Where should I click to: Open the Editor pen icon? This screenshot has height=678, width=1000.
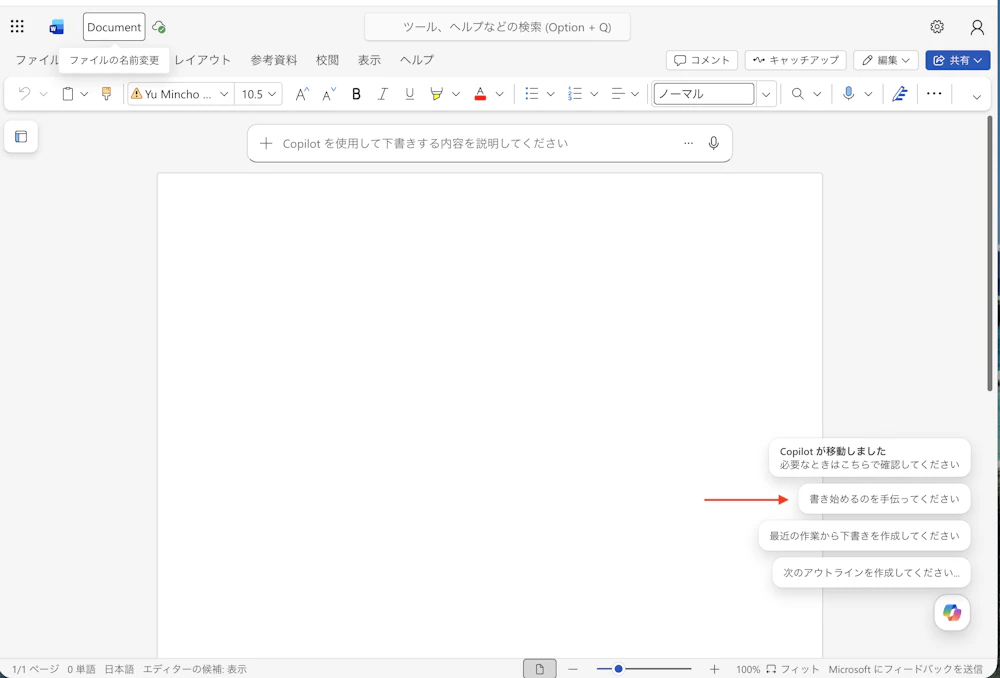point(900,94)
